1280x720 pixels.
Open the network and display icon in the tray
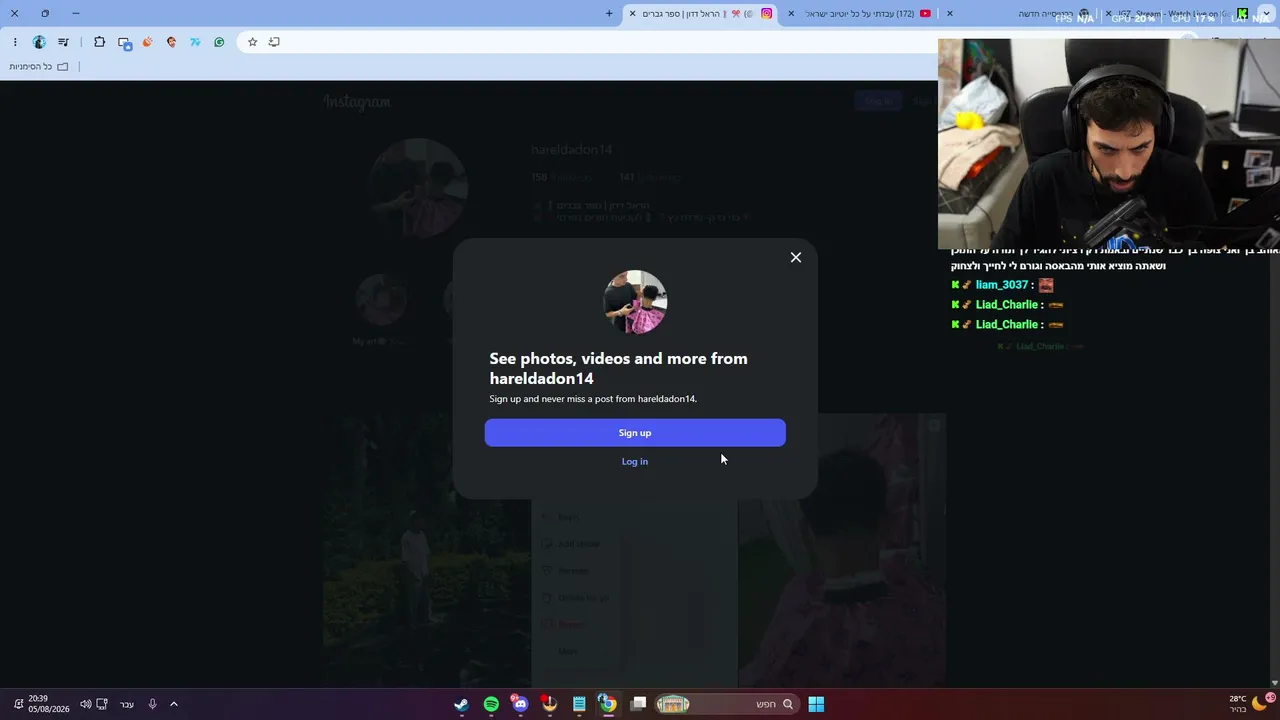pos(102,704)
